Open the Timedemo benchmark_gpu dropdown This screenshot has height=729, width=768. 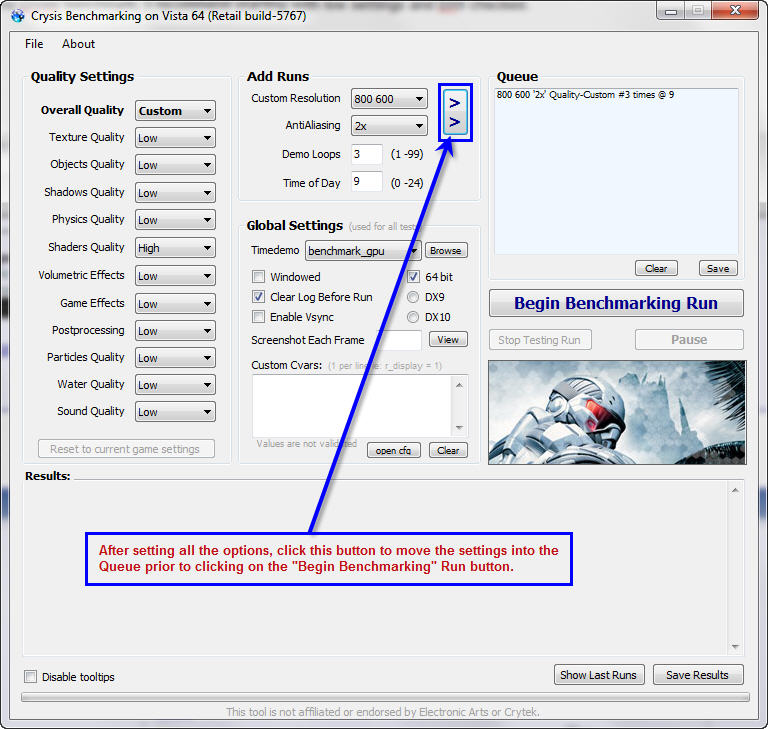(363, 251)
